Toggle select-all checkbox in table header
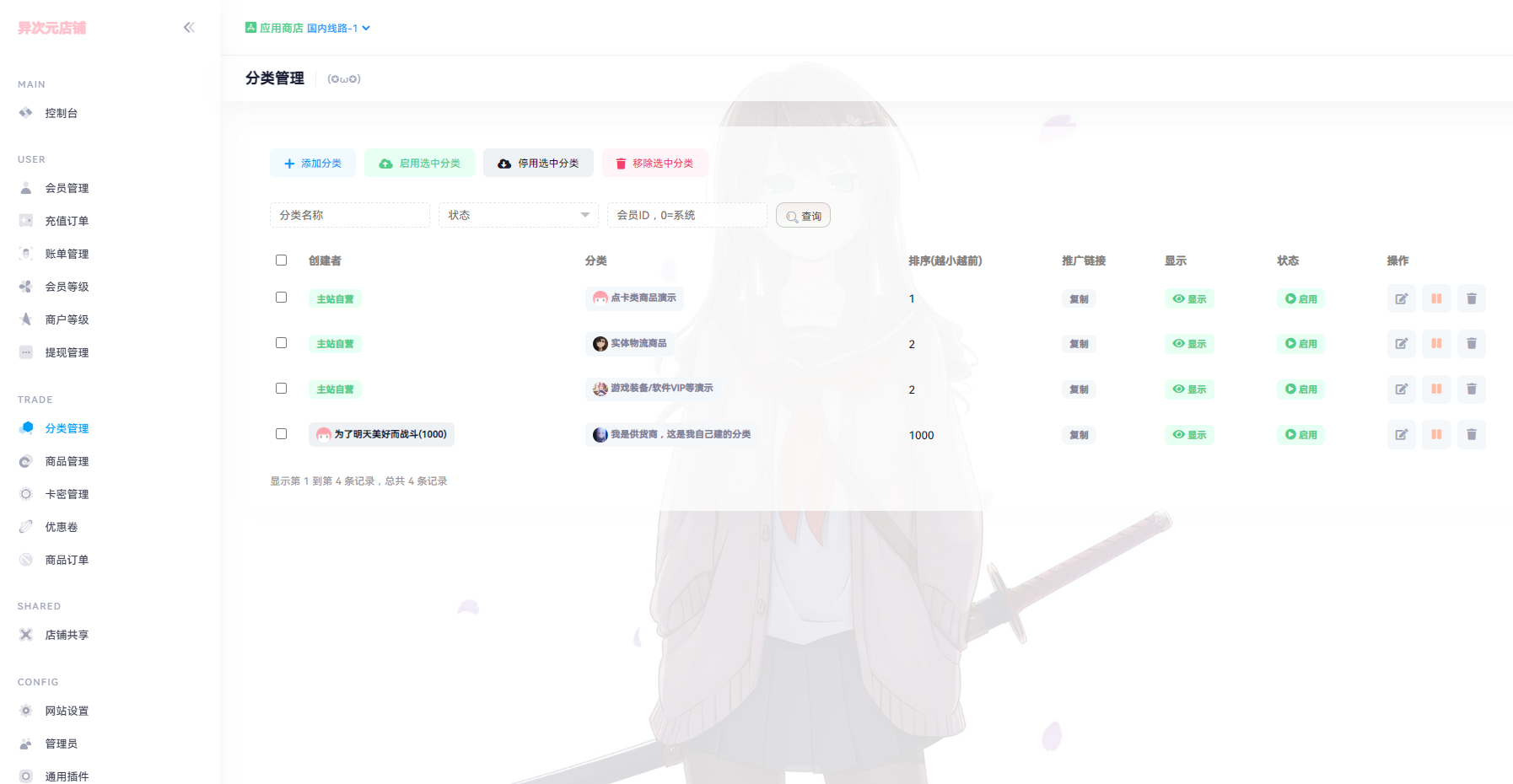The image size is (1513, 784). 281,260
